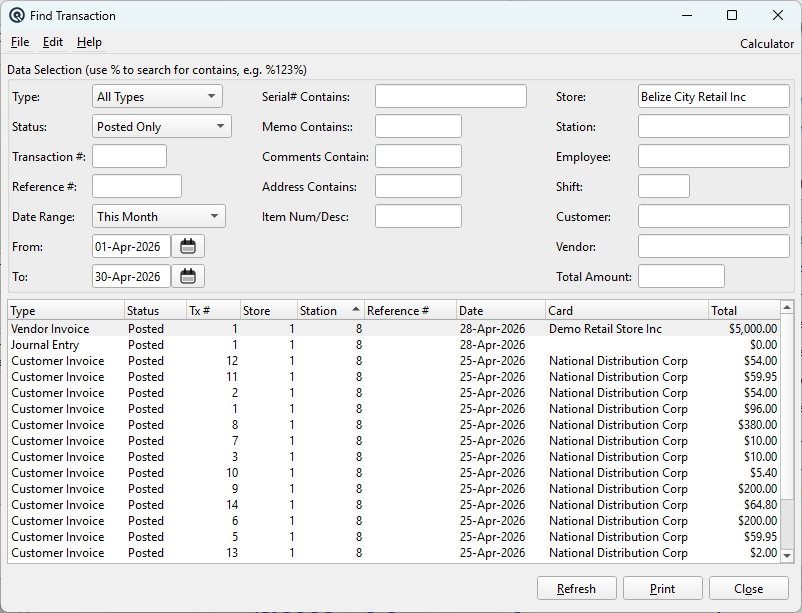Click the From date field 01-Apr-2026

(x=131, y=247)
